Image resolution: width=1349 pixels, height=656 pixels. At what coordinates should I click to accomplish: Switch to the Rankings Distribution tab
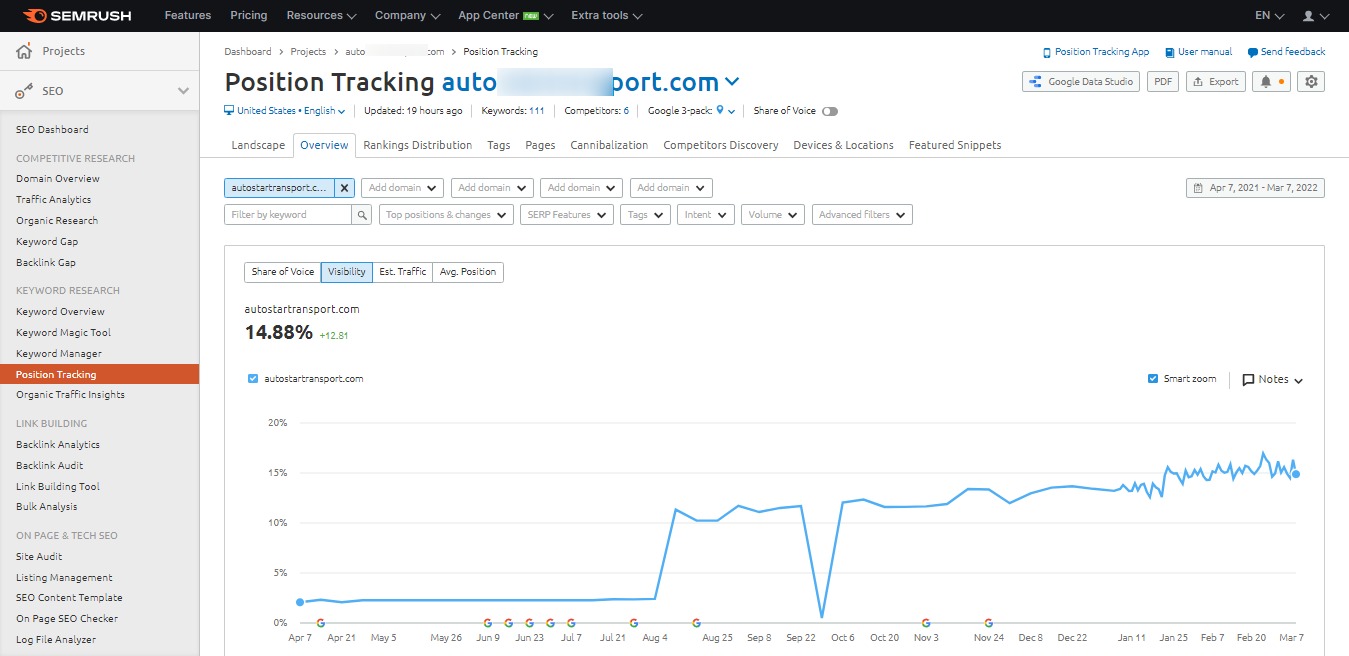417,145
